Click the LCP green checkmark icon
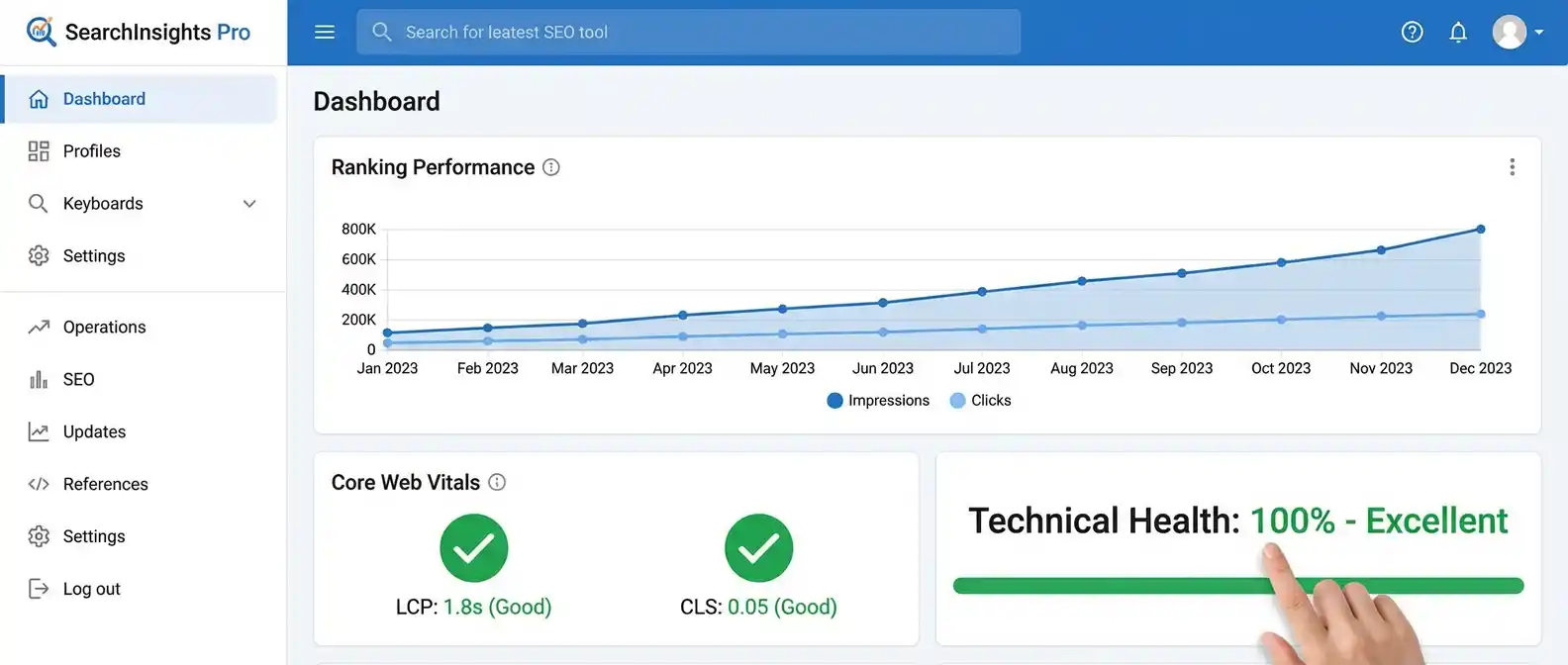Screen dimensions: 1568x665 coord(473,548)
